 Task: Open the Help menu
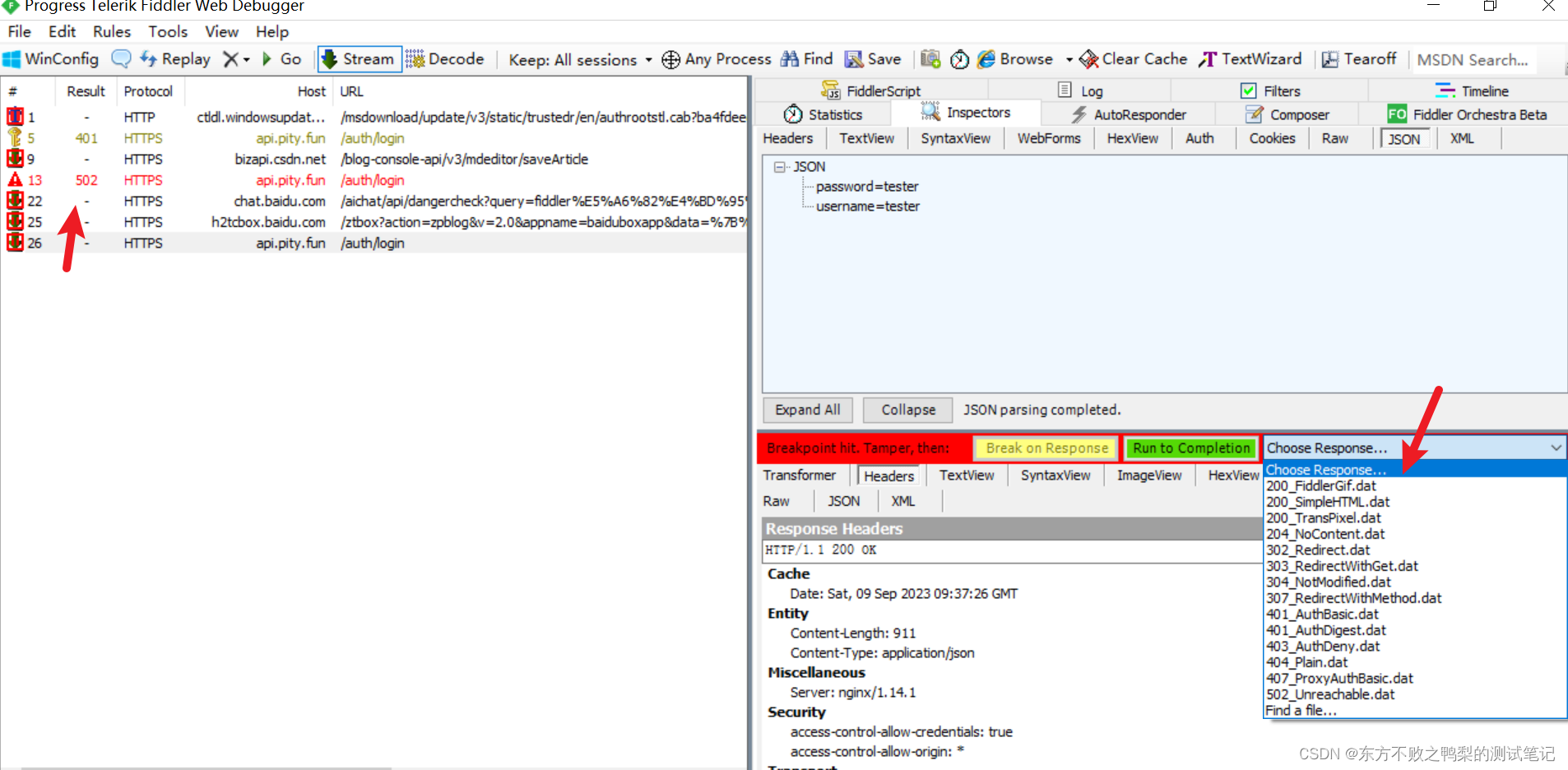tap(272, 31)
